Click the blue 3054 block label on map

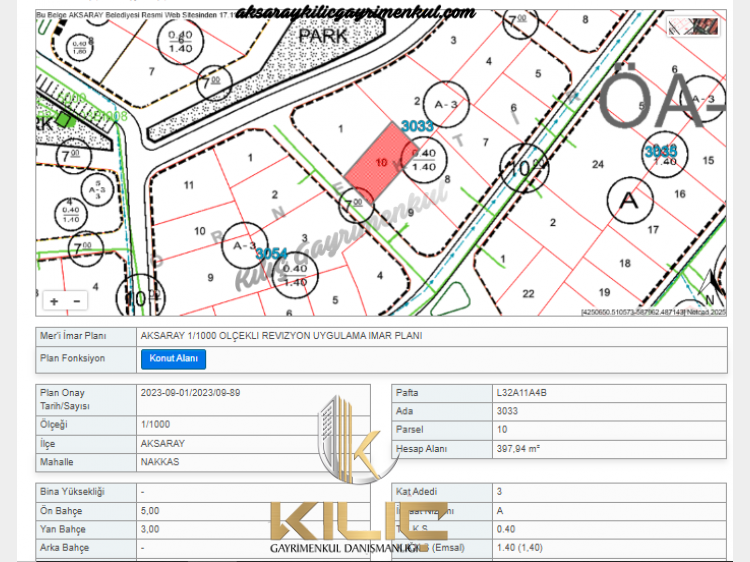pyautogui.click(x=270, y=255)
